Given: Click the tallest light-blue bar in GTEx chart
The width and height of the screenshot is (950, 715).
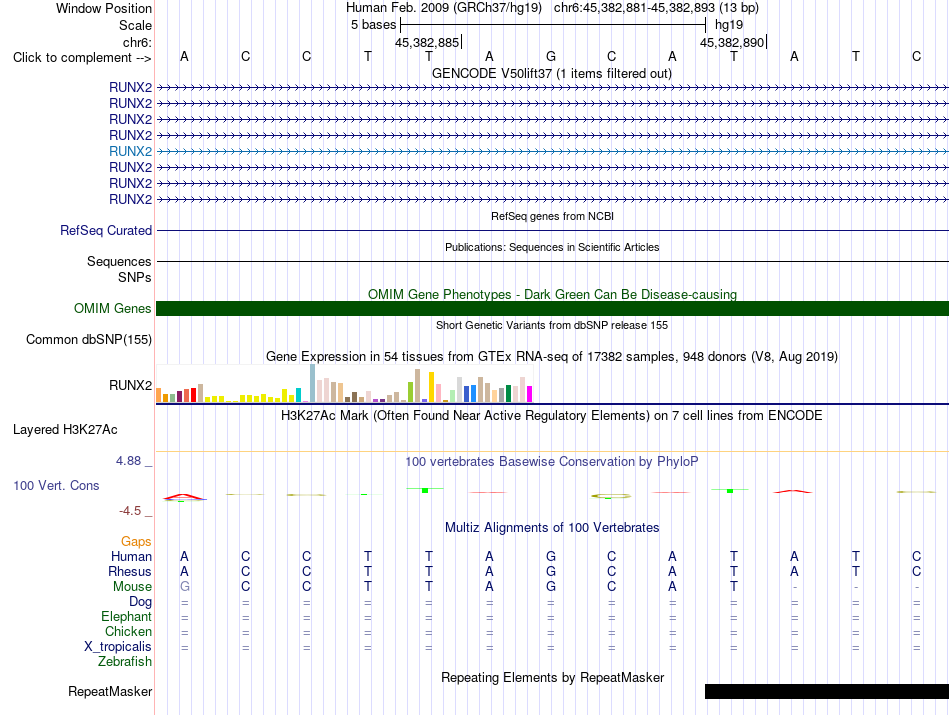Looking at the screenshot, I should point(313,383).
